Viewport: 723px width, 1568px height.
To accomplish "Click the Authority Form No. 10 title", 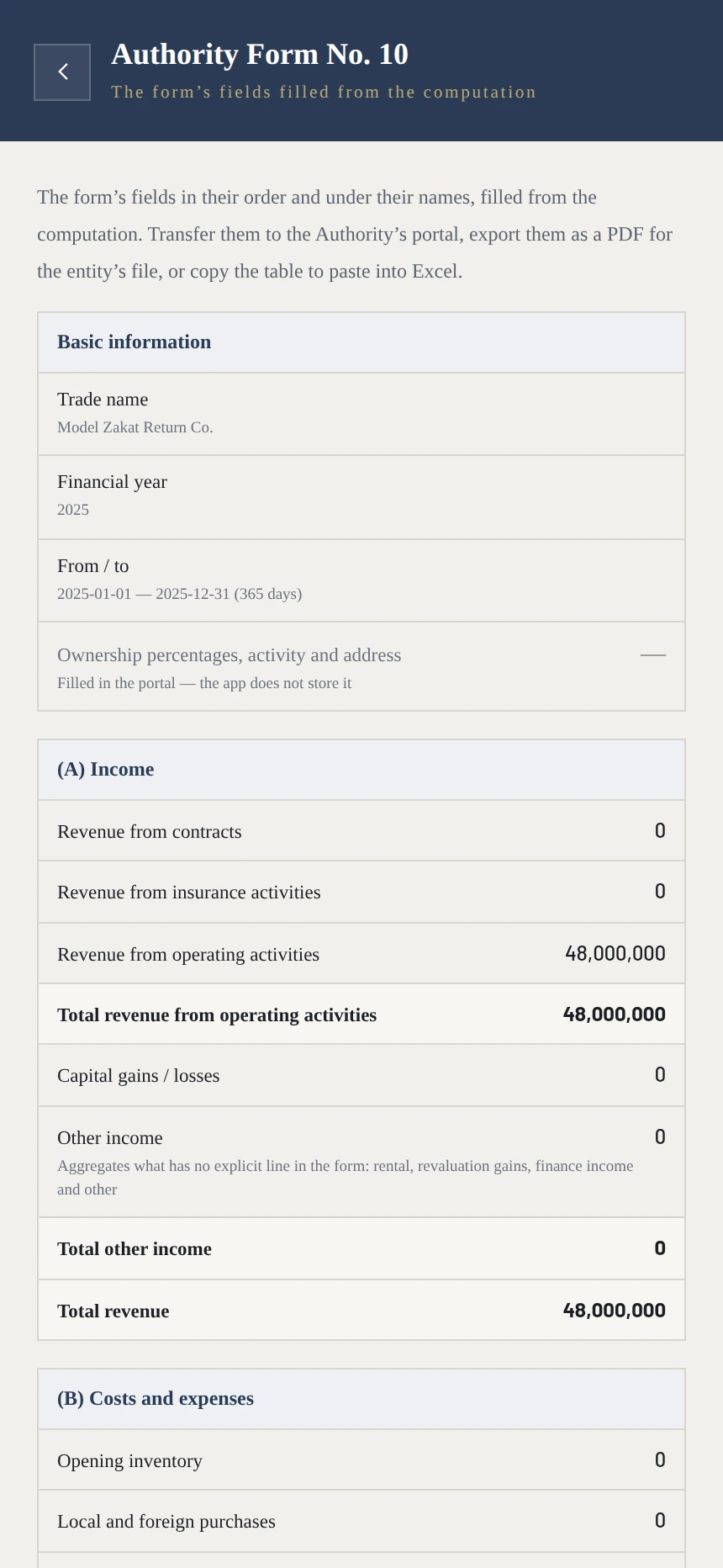I will coord(260,55).
